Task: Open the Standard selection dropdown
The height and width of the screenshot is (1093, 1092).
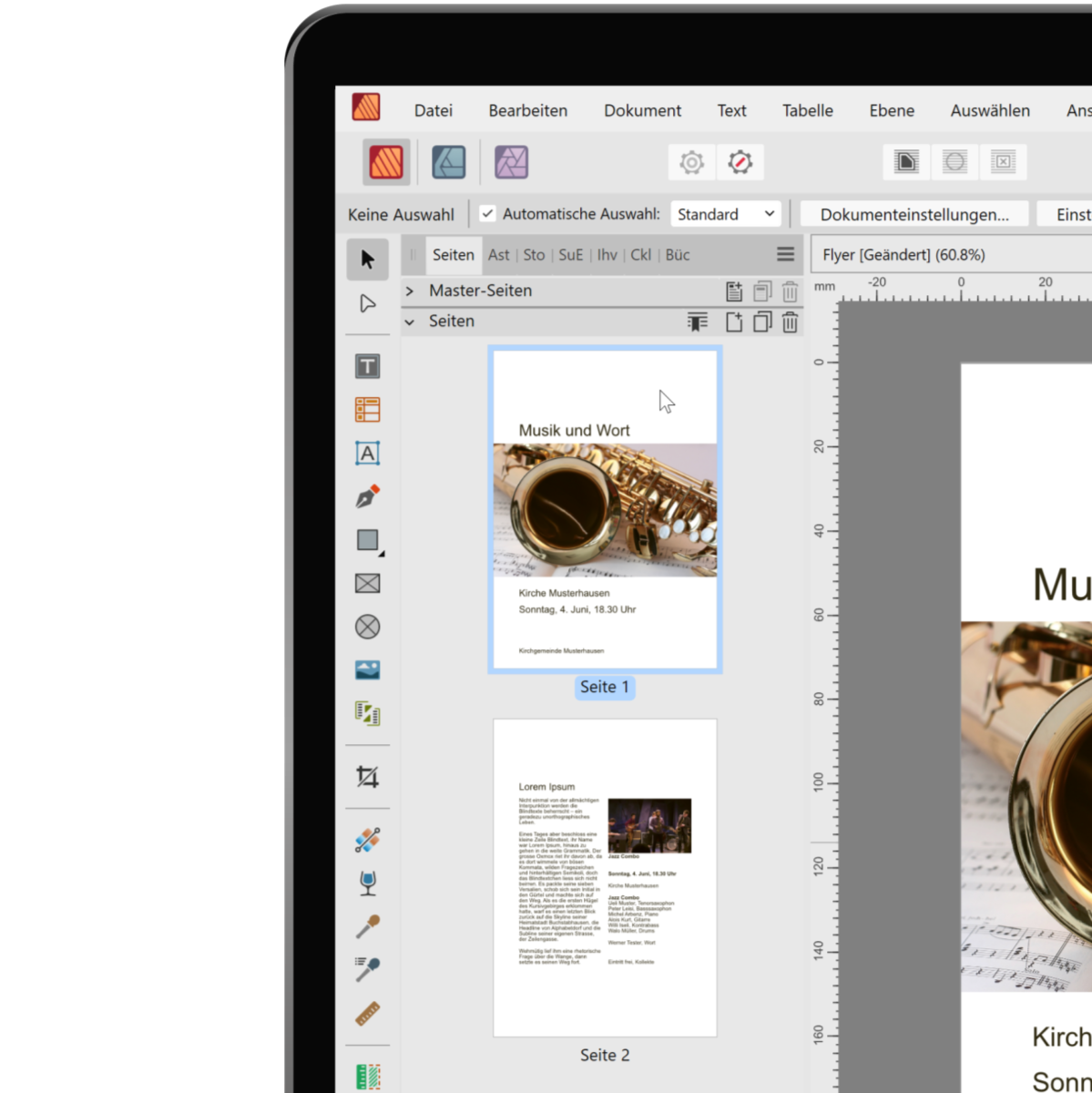Action: [x=726, y=214]
